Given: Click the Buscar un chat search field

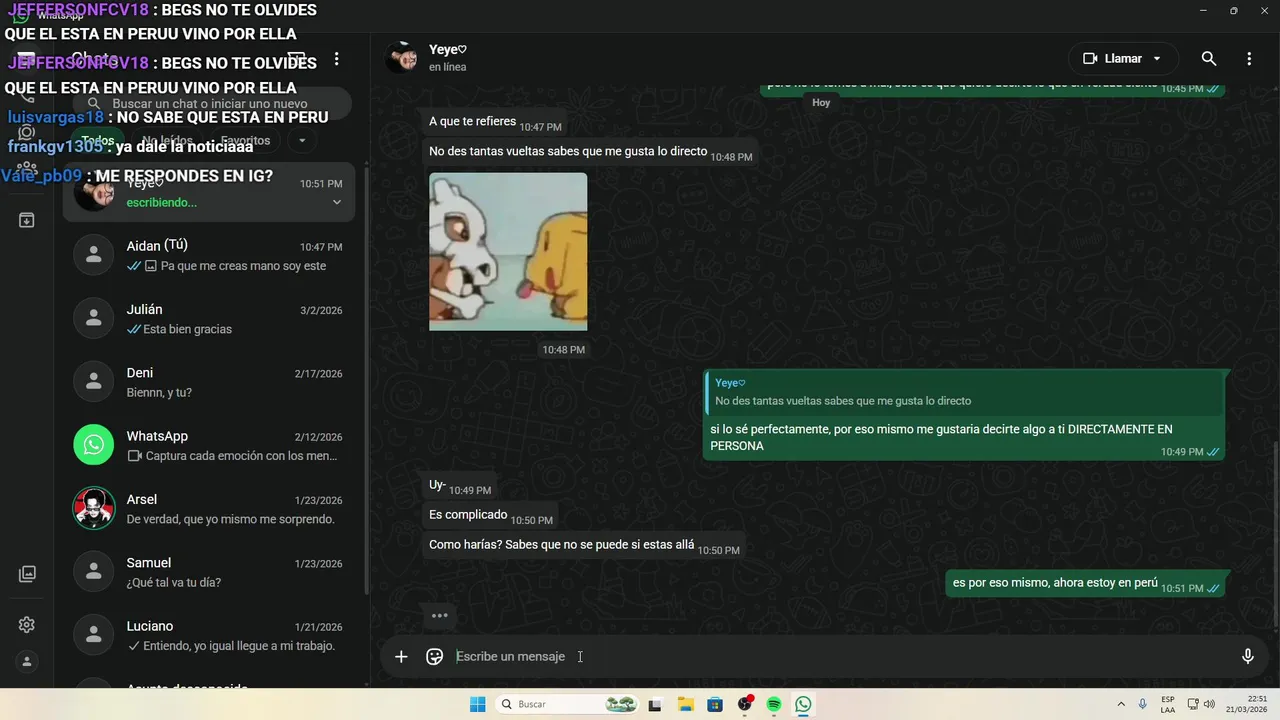Looking at the screenshot, I should (x=212, y=104).
